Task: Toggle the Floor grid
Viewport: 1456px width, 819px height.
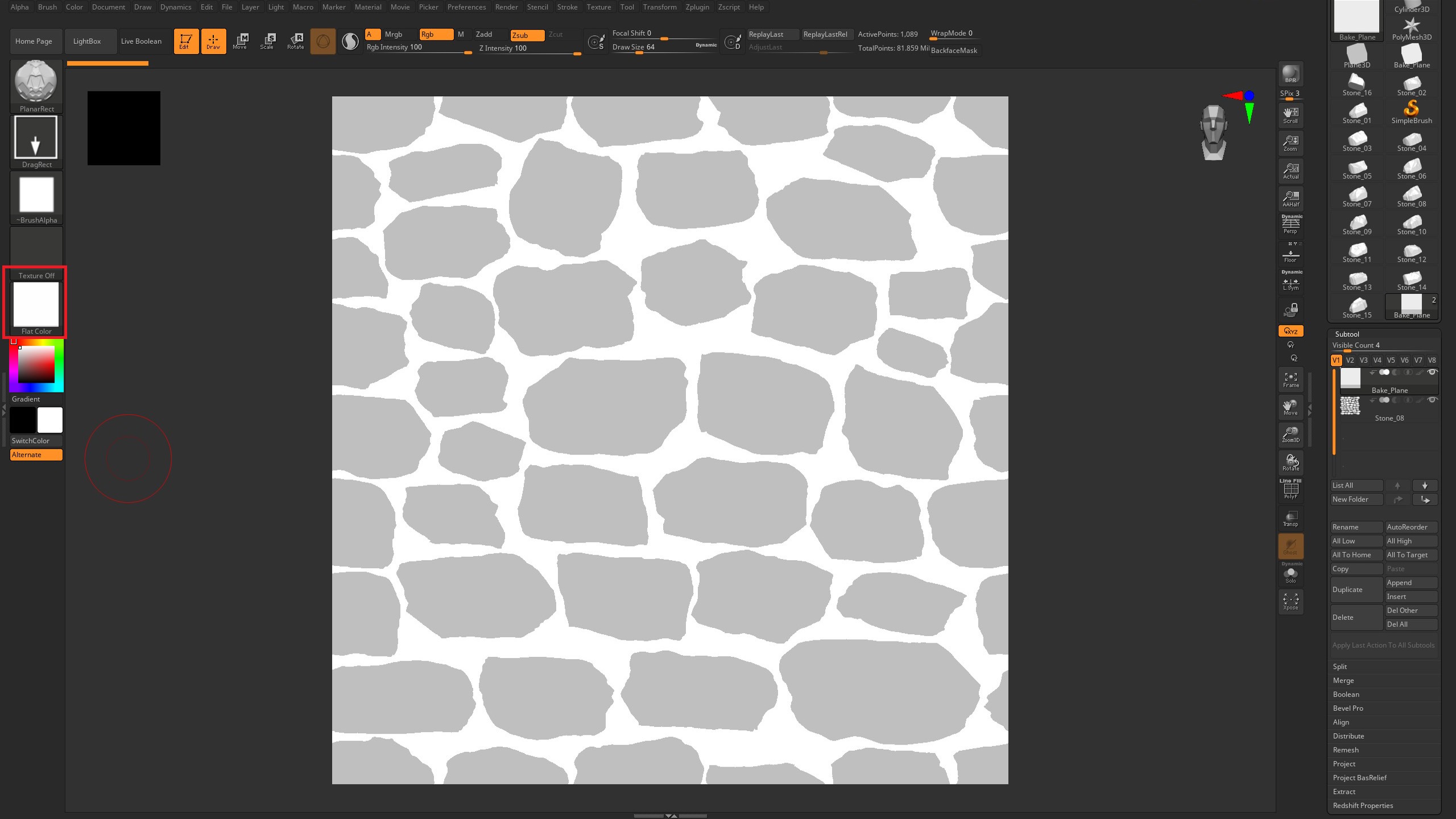Action: point(1290,253)
